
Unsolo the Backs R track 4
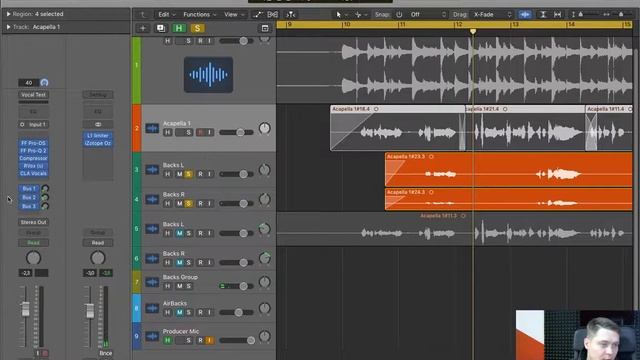coord(188,203)
